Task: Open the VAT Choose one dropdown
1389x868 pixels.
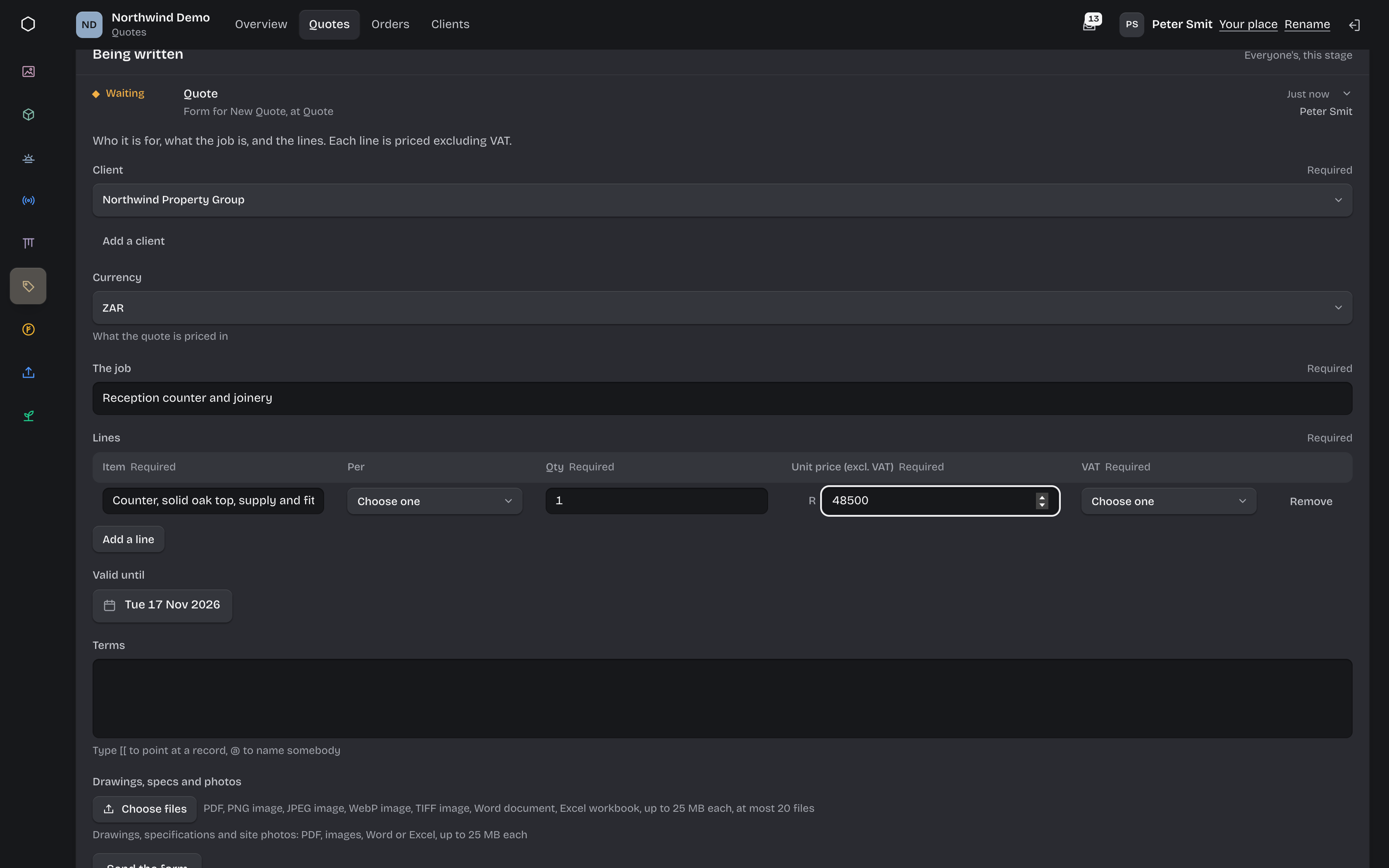Action: tap(1169, 501)
